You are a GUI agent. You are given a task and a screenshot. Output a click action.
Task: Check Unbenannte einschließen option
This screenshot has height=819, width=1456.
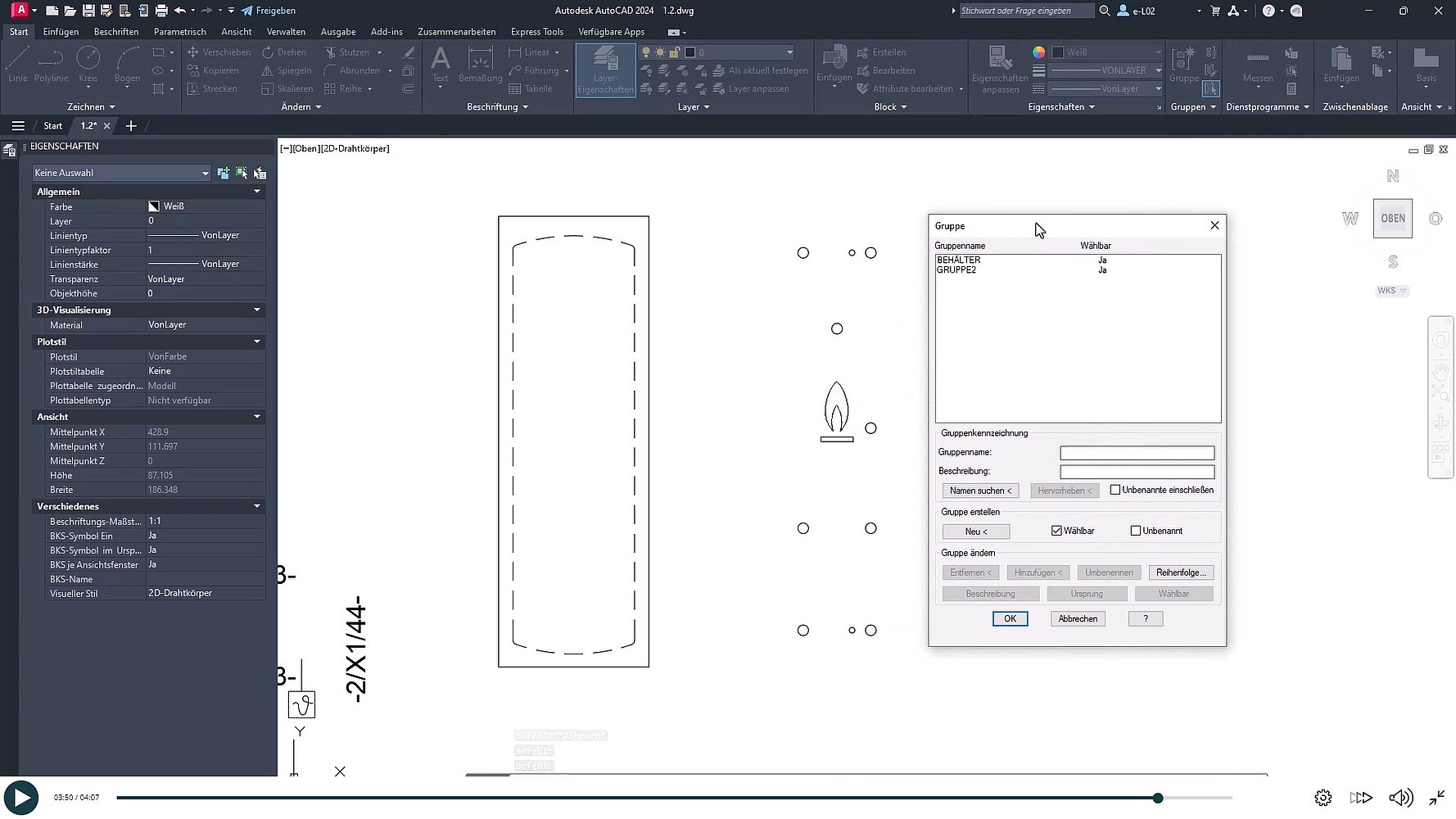1115,490
